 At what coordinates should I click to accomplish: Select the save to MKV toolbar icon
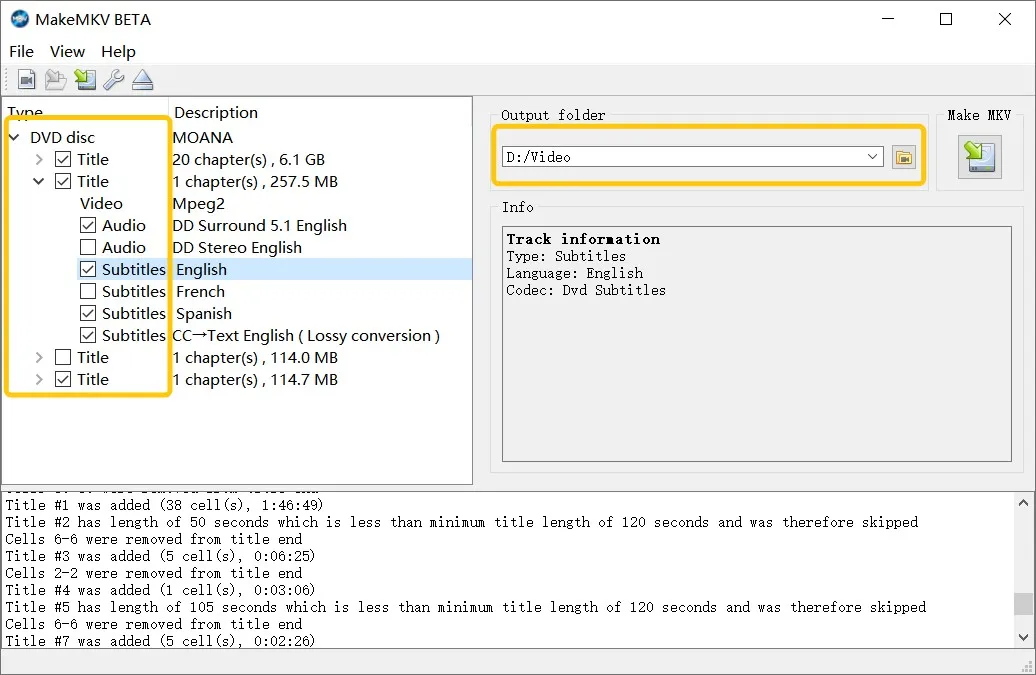tap(85, 79)
